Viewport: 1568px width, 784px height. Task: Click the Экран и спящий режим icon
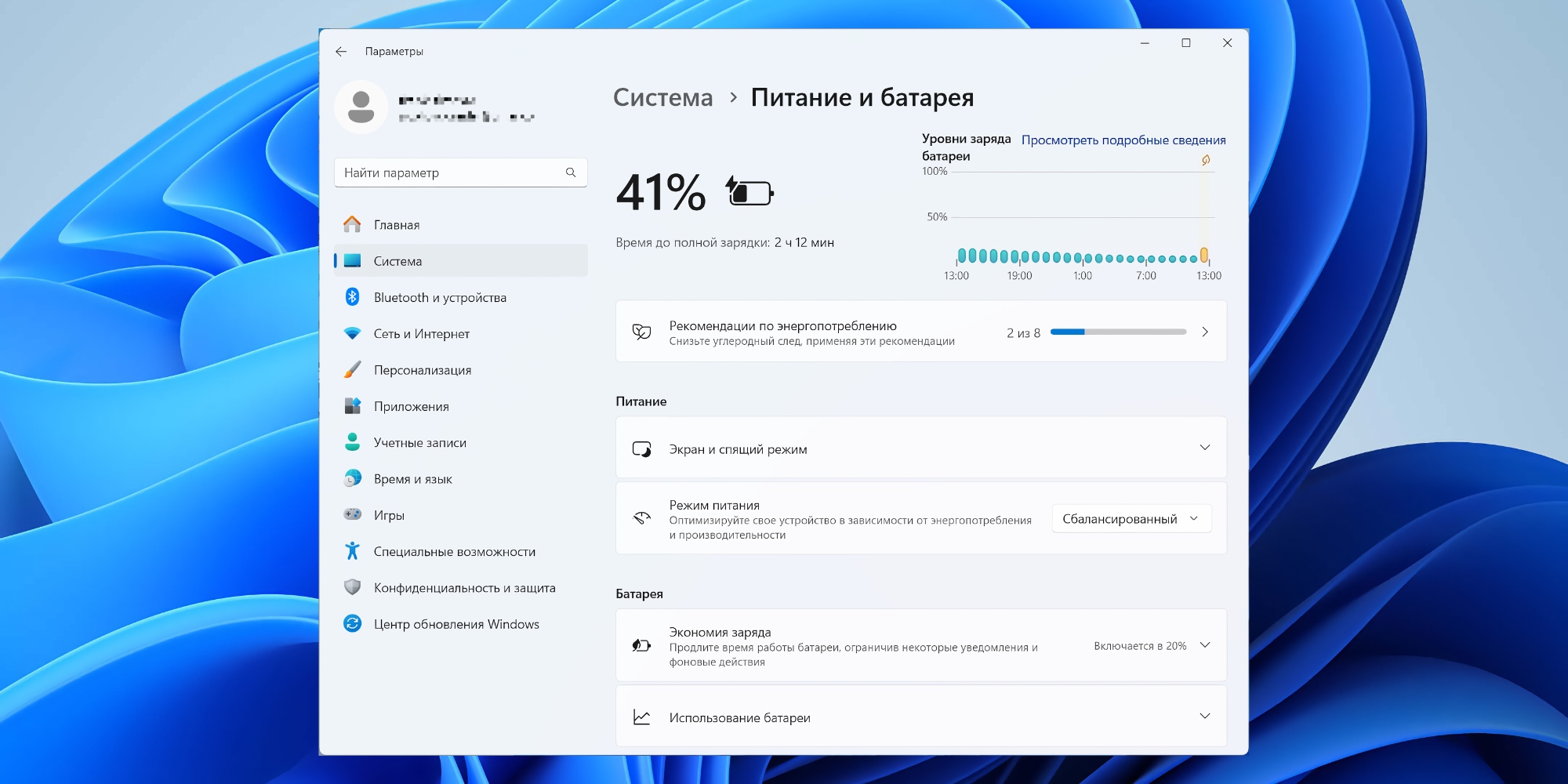tap(641, 449)
